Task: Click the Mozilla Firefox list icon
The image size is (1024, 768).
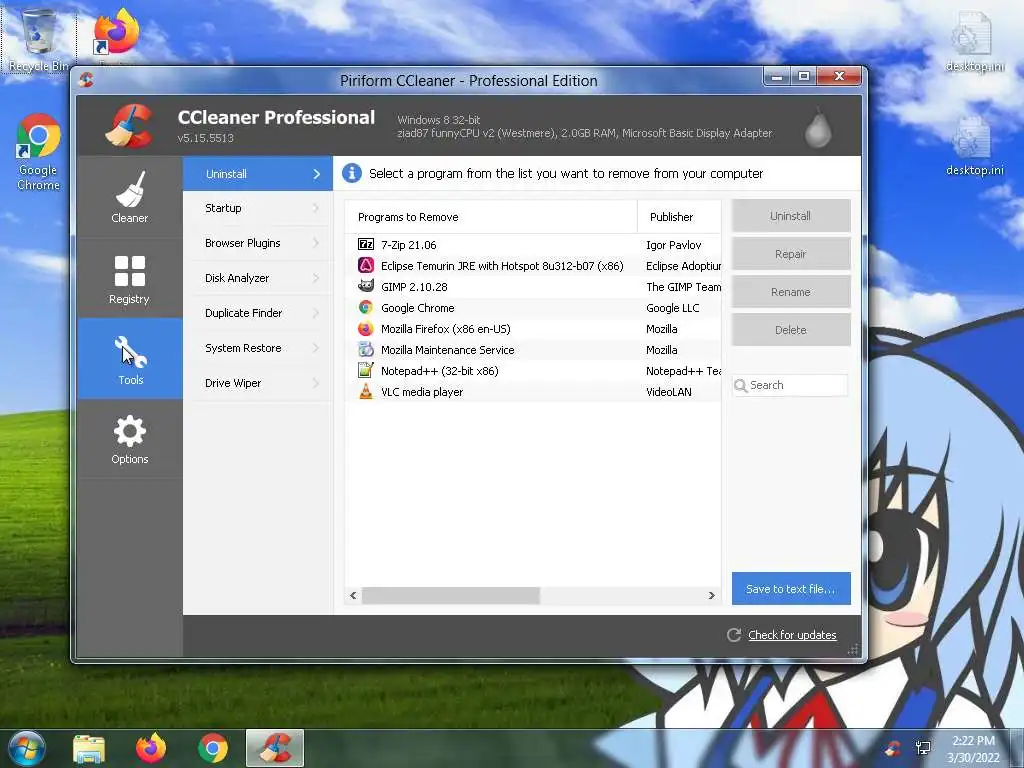Action: point(366,328)
